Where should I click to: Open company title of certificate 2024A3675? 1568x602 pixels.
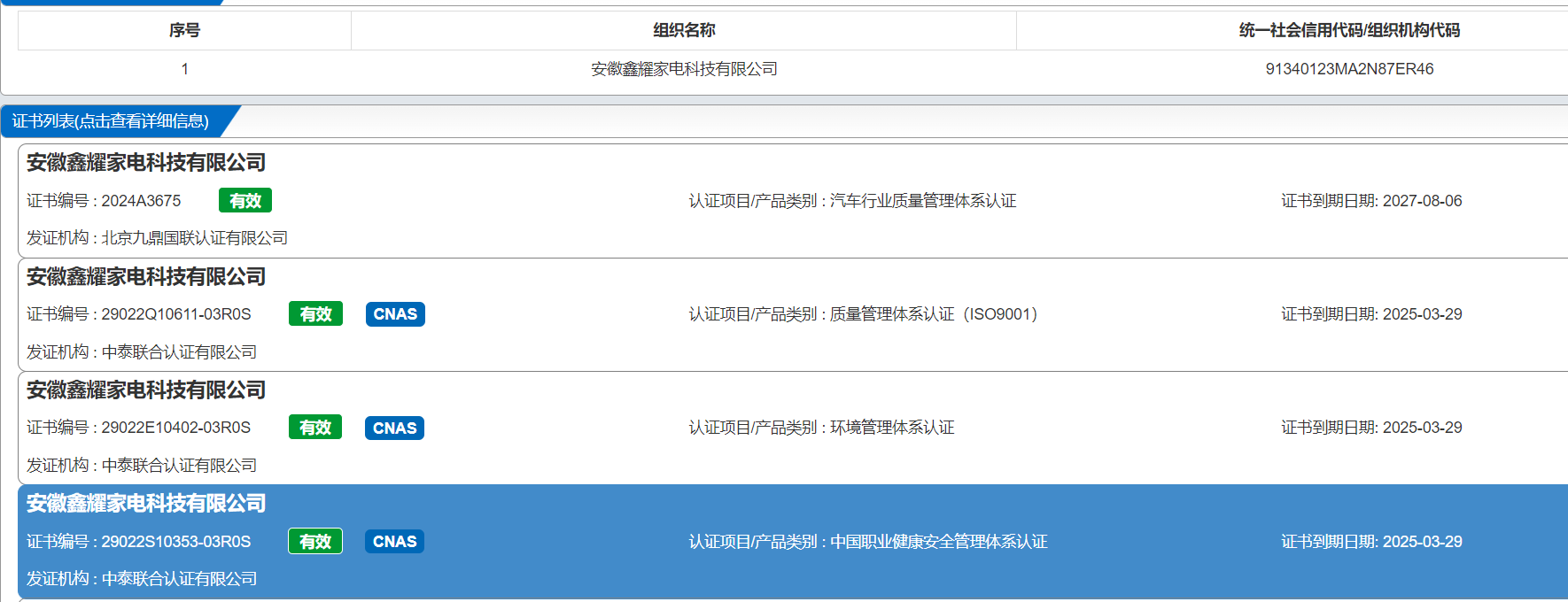tap(146, 163)
